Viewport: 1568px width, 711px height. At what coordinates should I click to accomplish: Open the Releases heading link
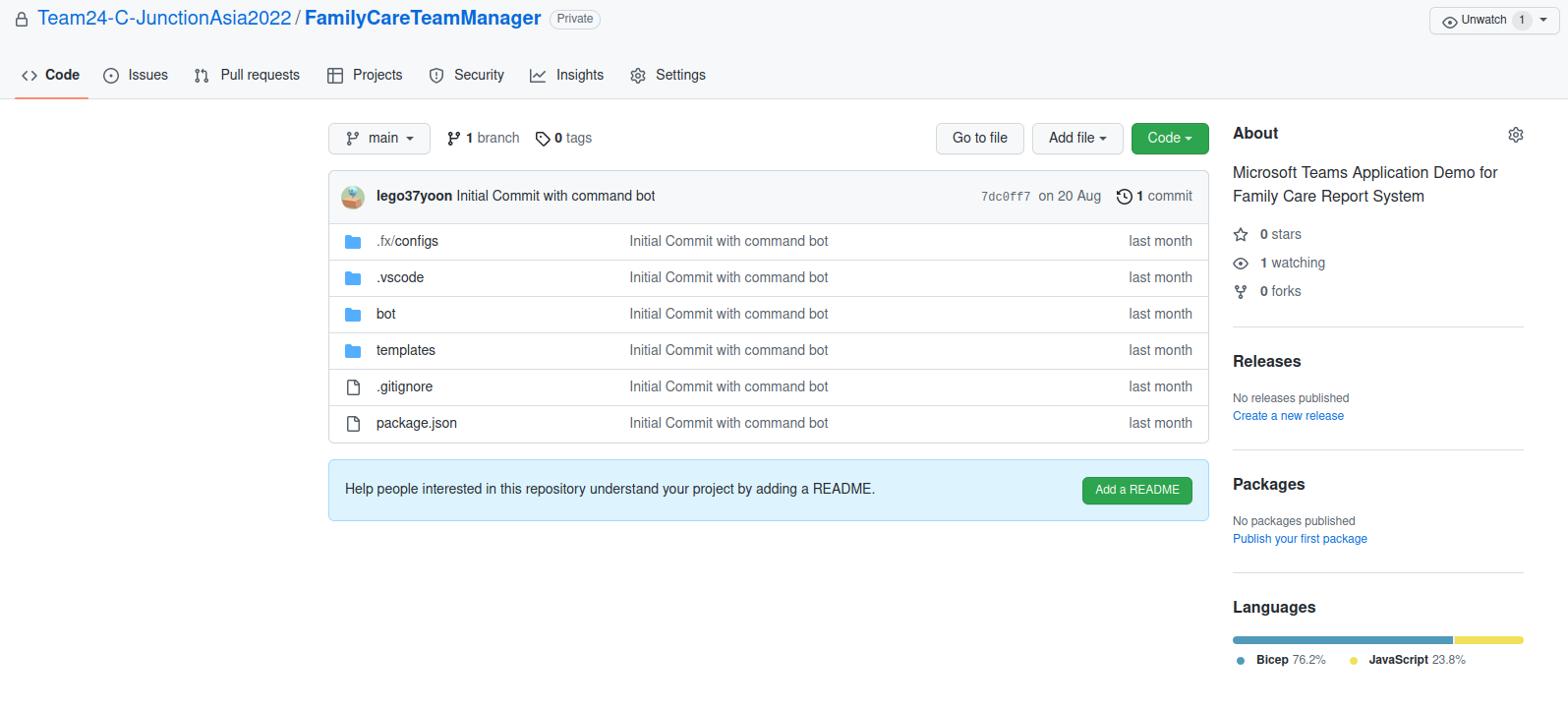click(1266, 361)
